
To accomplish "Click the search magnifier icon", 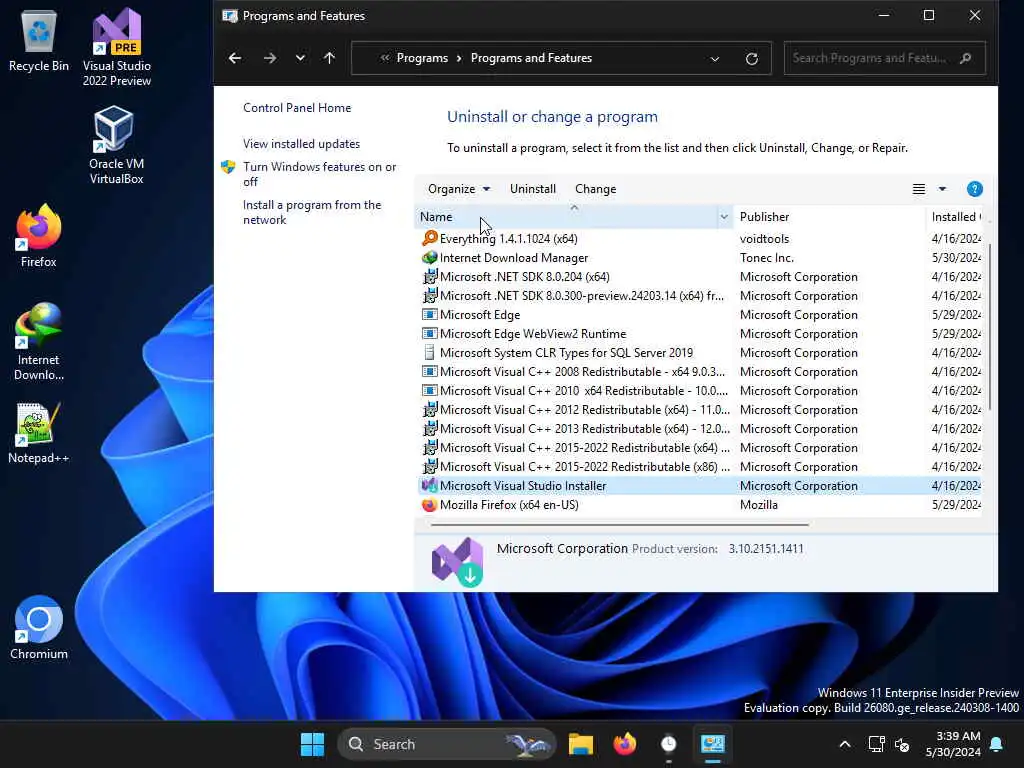I will point(965,58).
